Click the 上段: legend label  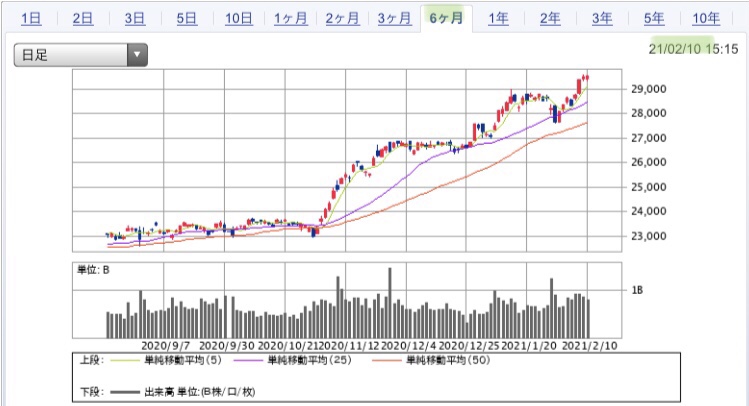[x=92, y=360]
